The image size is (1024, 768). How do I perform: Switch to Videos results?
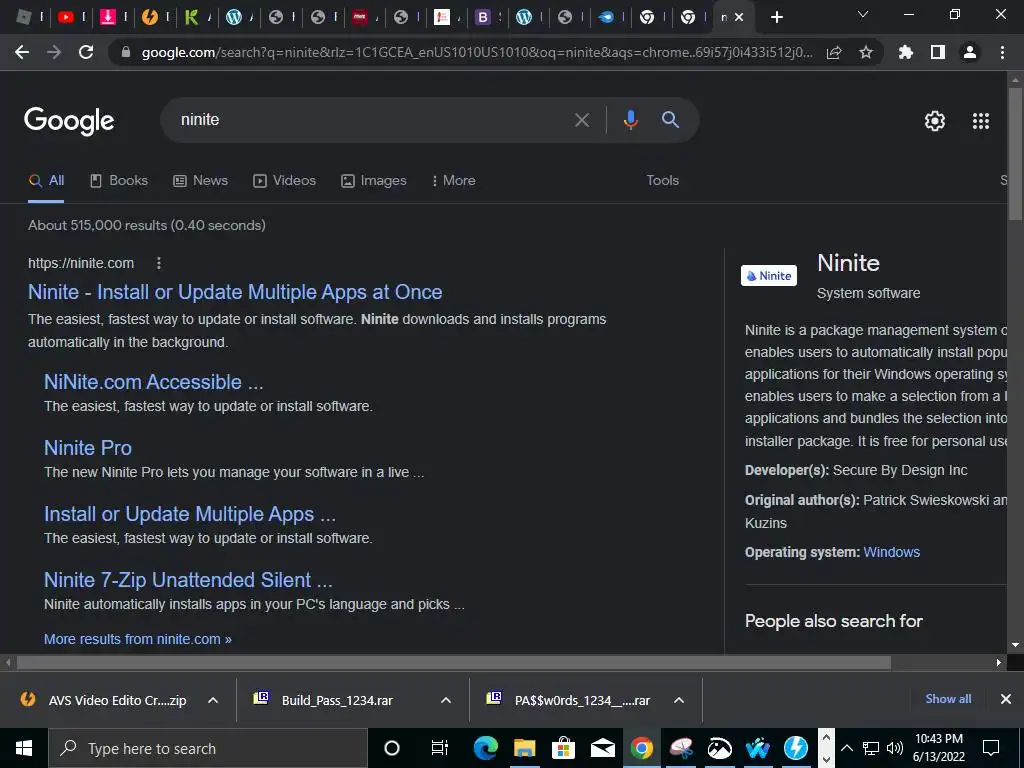pos(285,181)
